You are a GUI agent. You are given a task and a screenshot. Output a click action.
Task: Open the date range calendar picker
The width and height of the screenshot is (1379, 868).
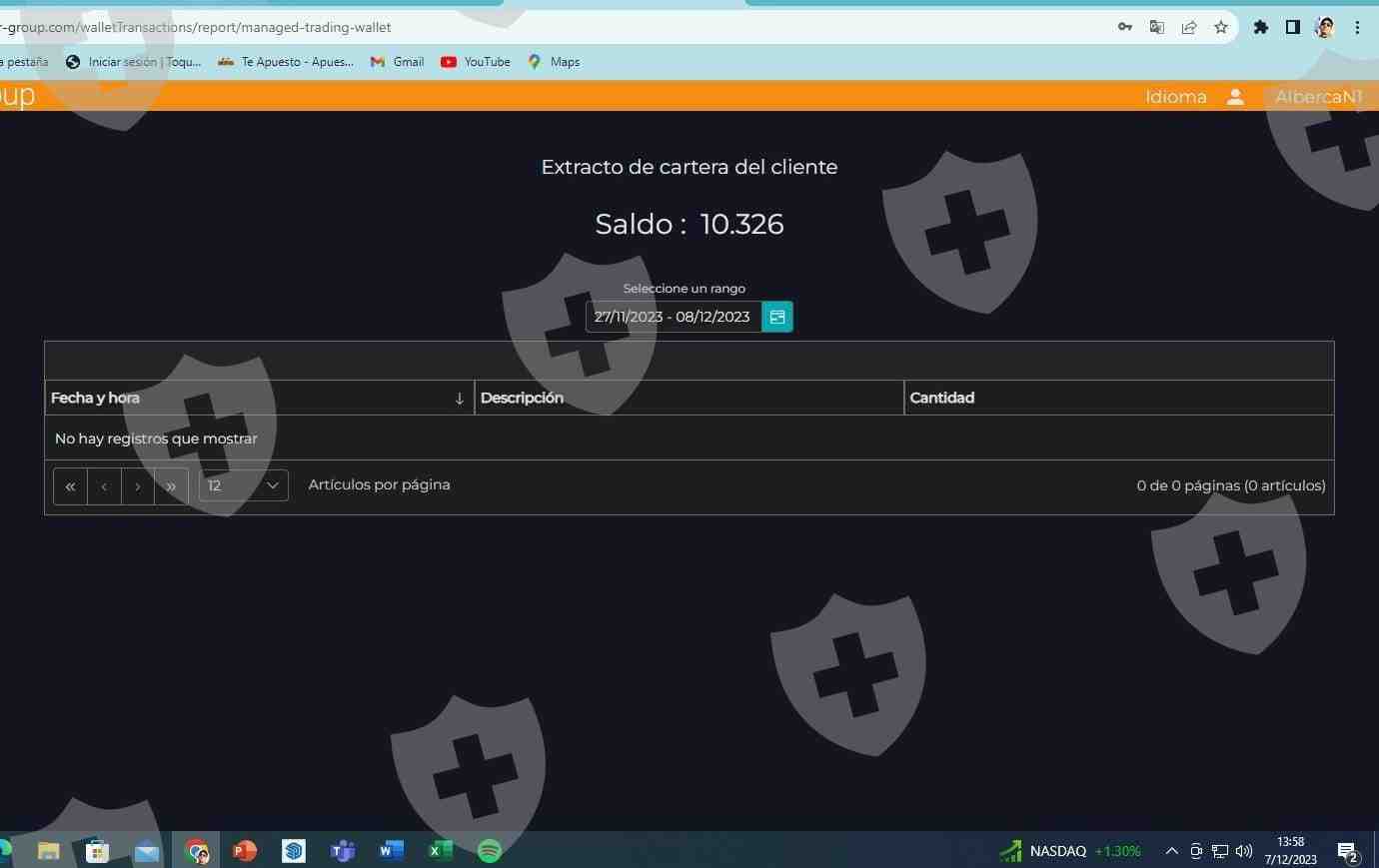click(x=777, y=317)
